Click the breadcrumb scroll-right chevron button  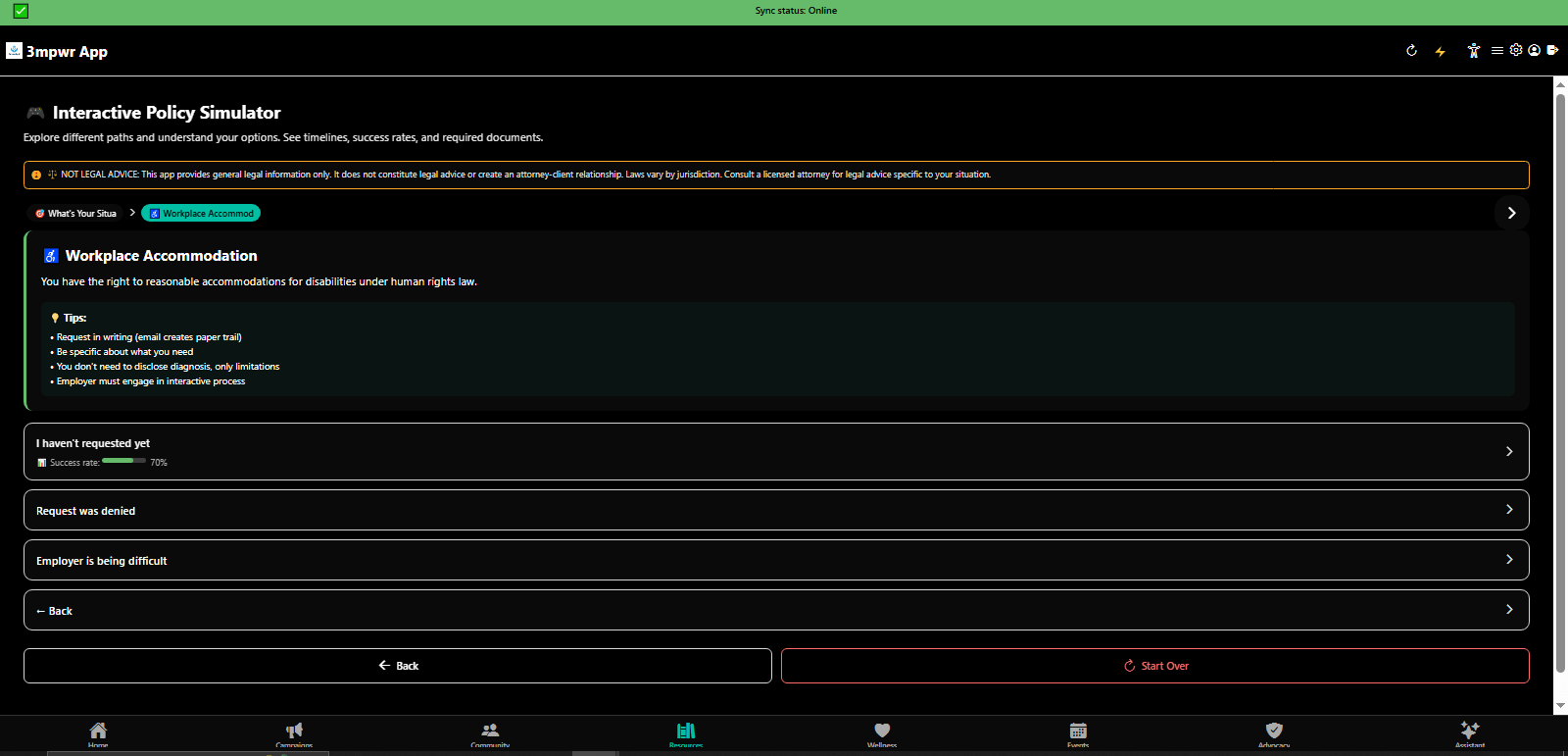[1511, 213]
